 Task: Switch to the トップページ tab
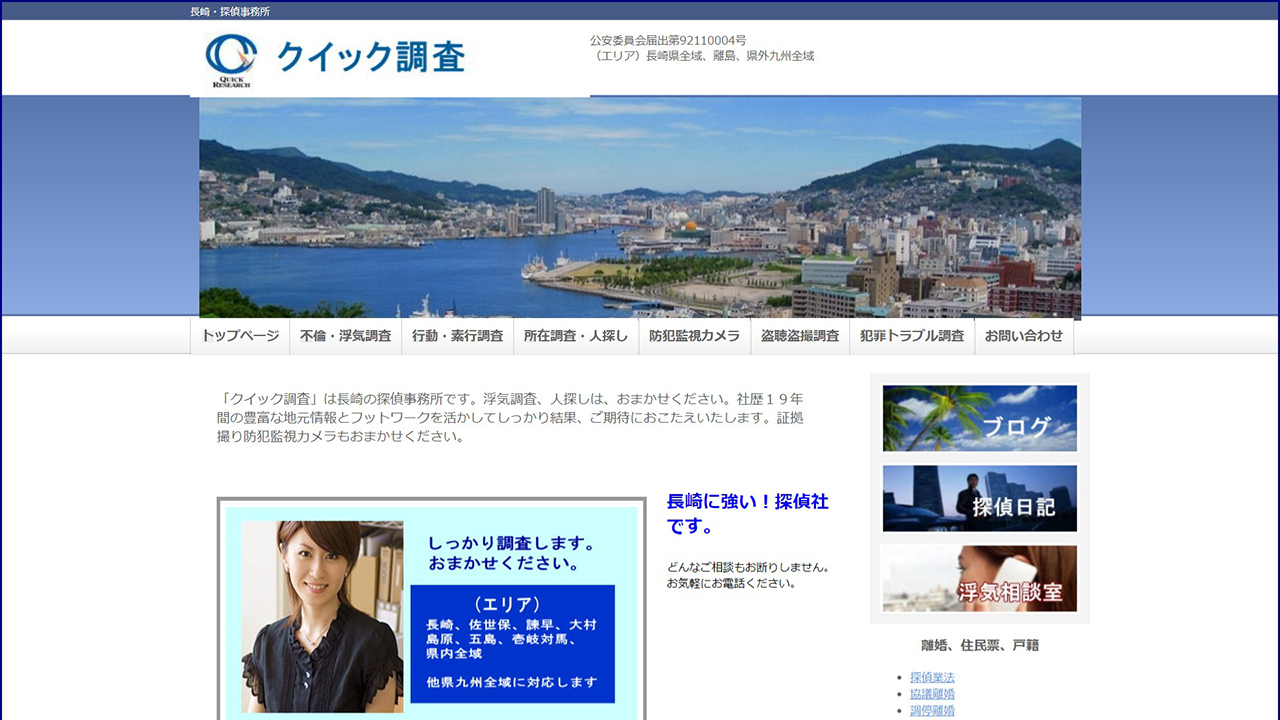[x=240, y=336]
